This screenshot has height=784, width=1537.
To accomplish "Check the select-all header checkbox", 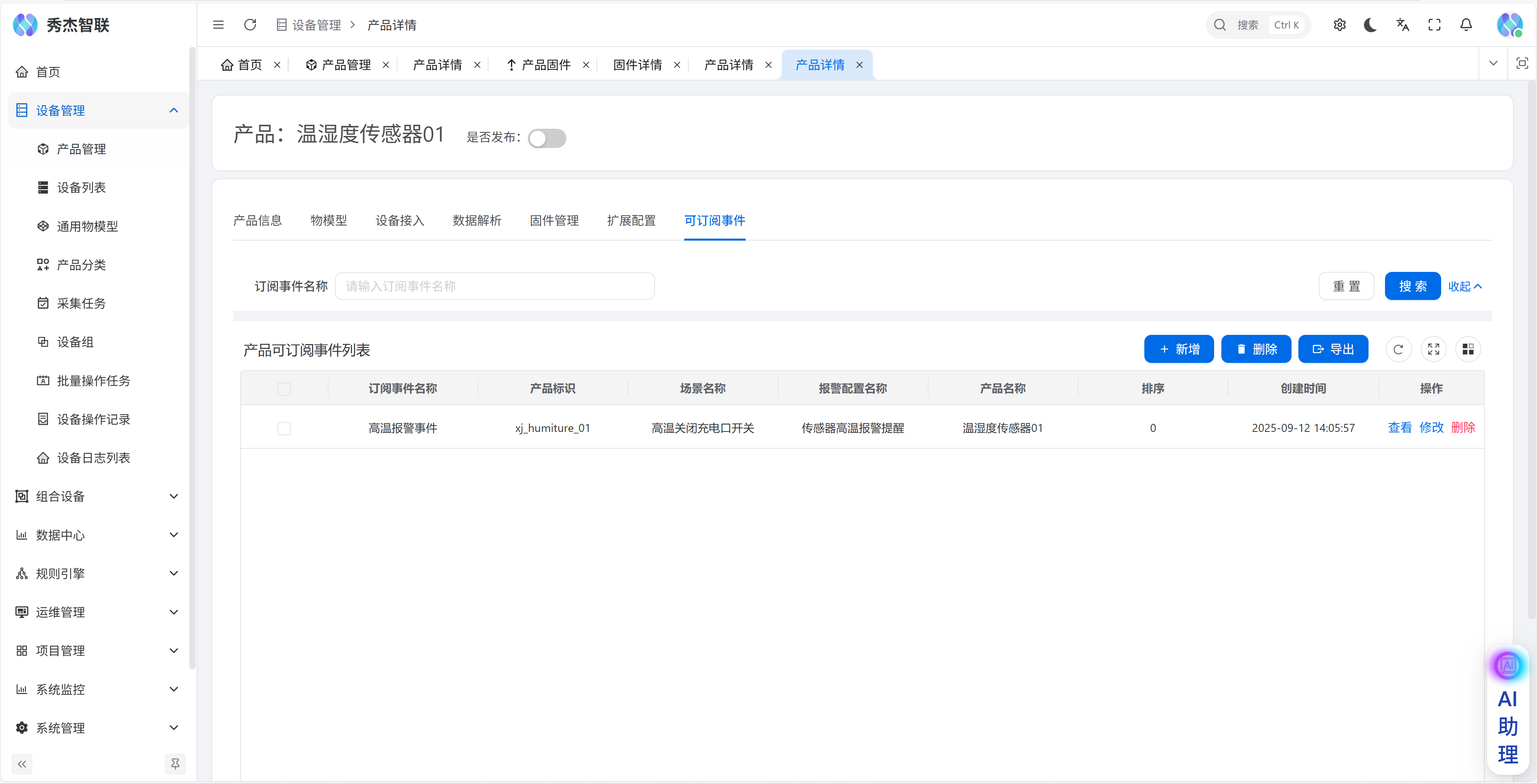I will click(284, 390).
